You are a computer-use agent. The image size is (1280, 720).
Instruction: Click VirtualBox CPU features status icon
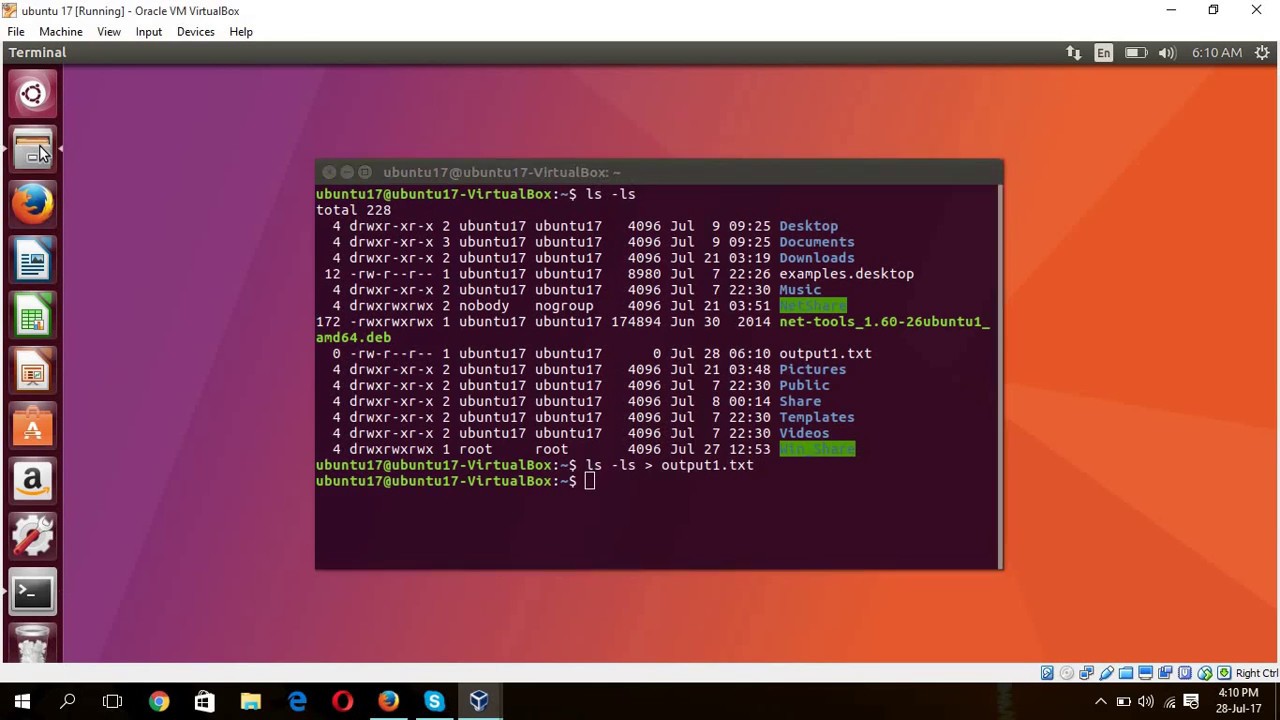[1185, 673]
